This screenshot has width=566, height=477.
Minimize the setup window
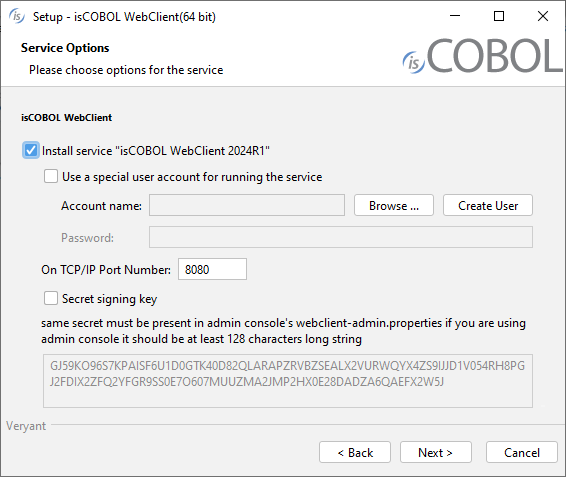pos(455,16)
